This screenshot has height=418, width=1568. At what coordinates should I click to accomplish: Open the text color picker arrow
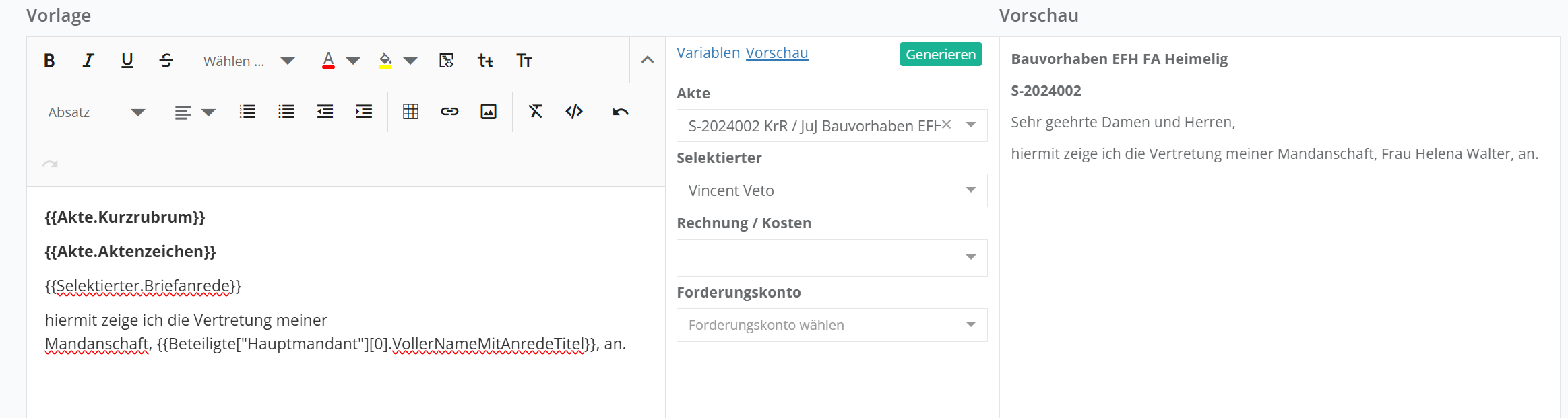pos(353,61)
